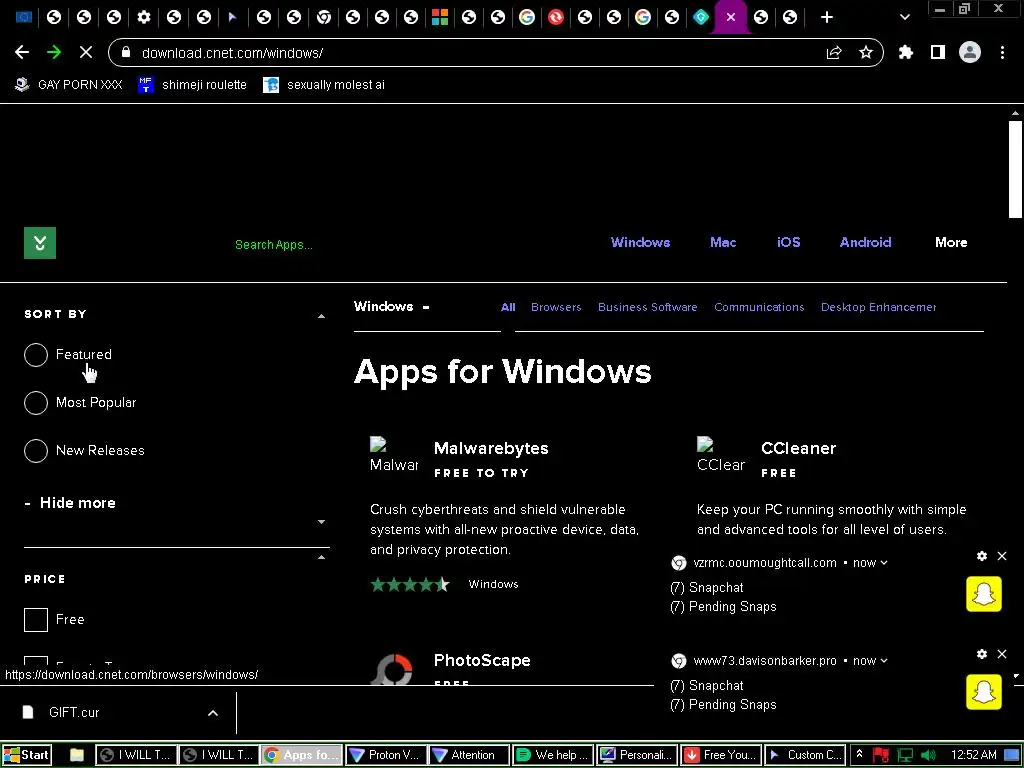Add a new tab with the plus button
The width and height of the screenshot is (1024, 768).
click(x=827, y=17)
